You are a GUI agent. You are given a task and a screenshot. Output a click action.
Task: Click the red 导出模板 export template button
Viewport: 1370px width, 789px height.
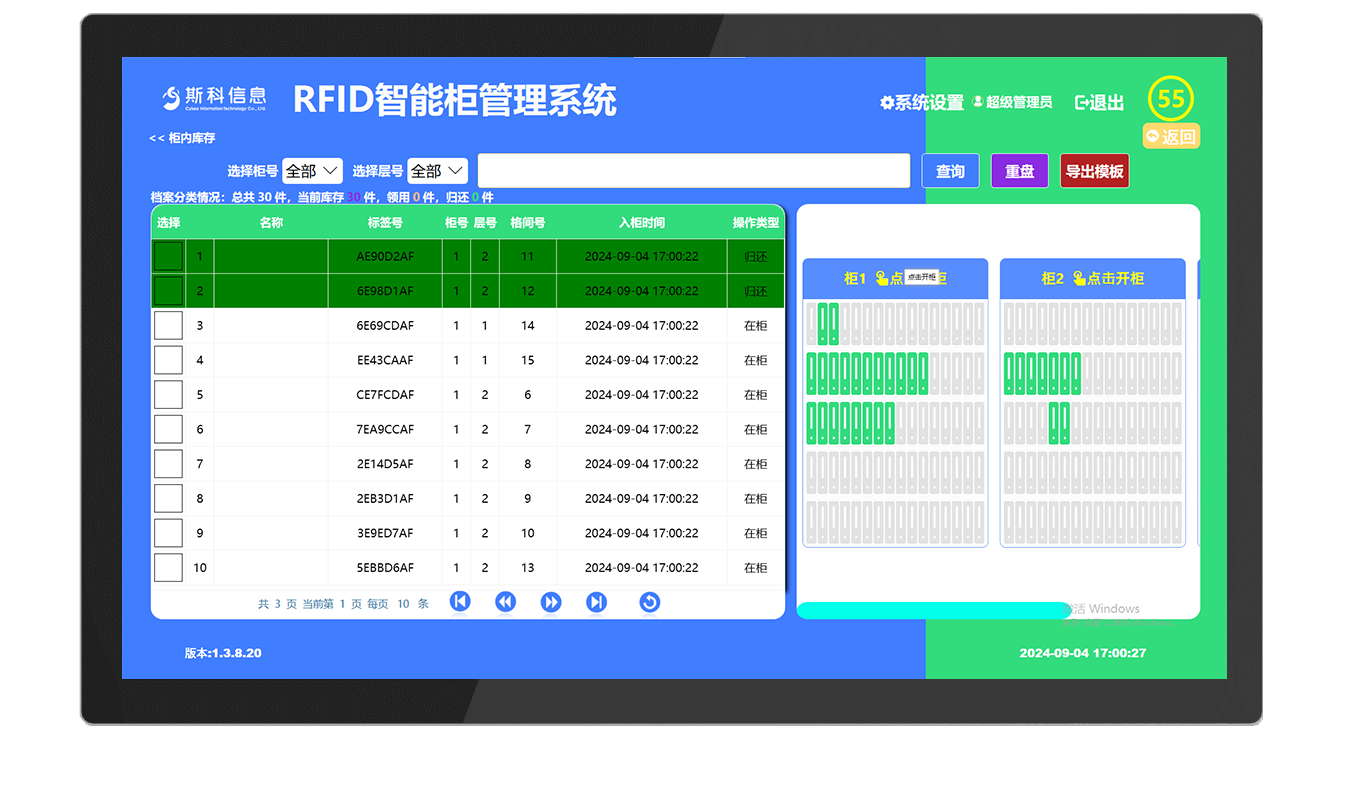[x=1094, y=170]
